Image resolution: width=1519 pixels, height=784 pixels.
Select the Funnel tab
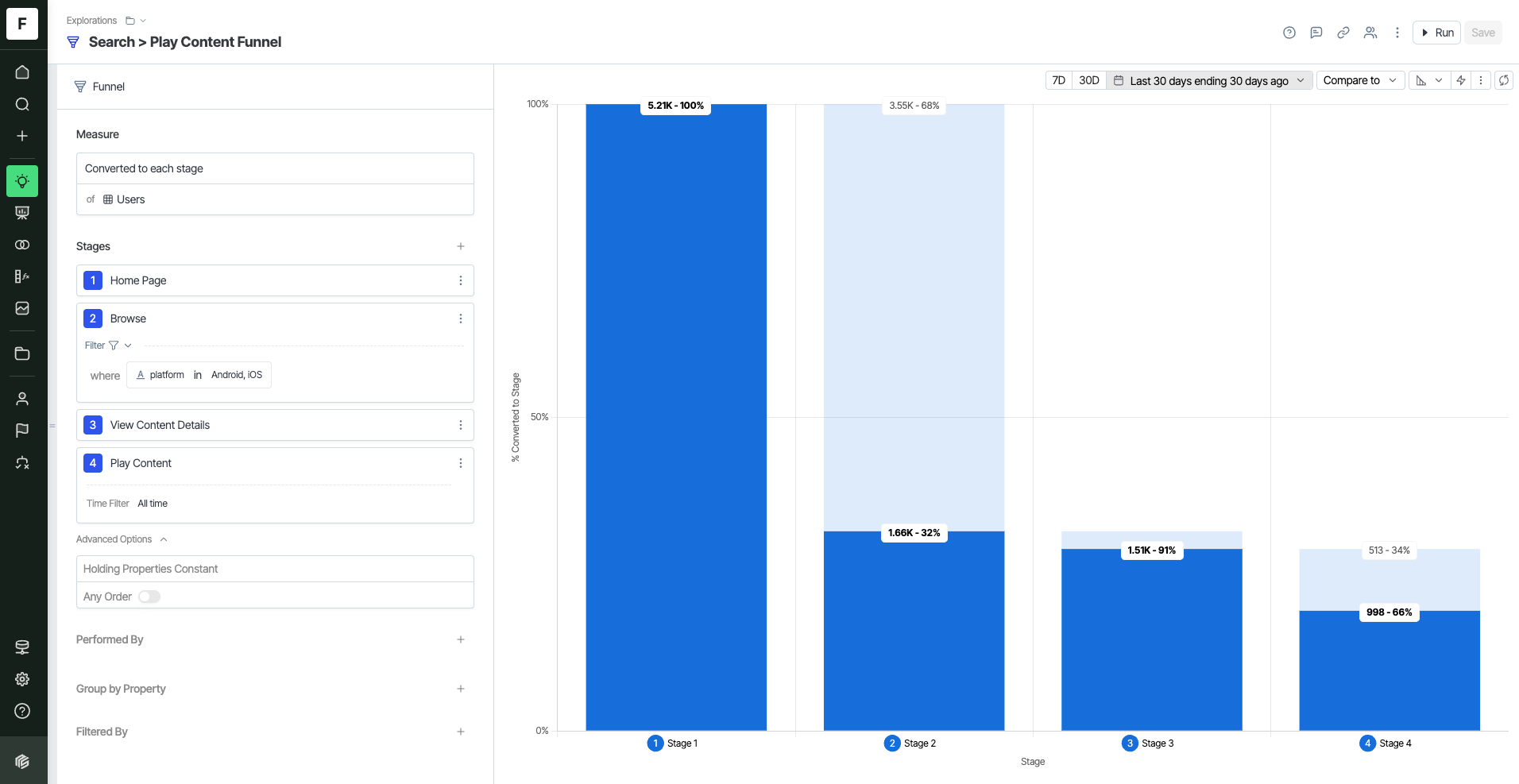99,87
